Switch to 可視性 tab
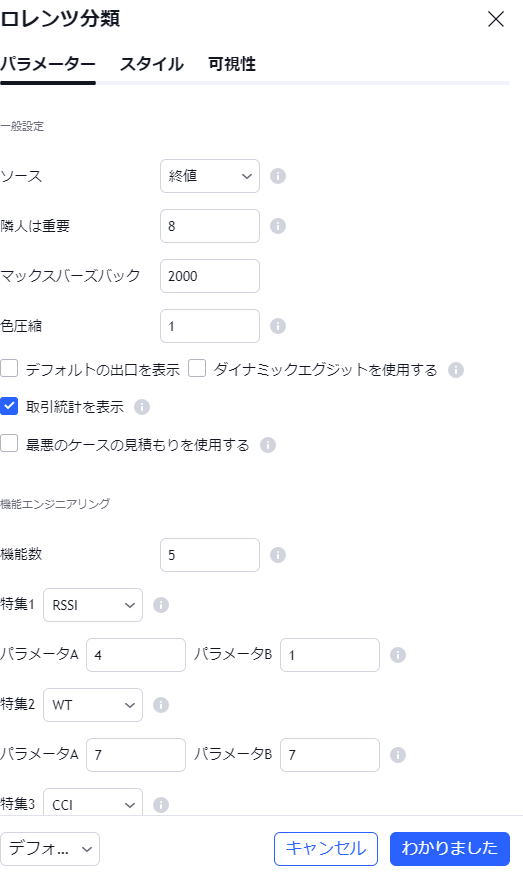This screenshot has width=523, height=873. (x=232, y=64)
